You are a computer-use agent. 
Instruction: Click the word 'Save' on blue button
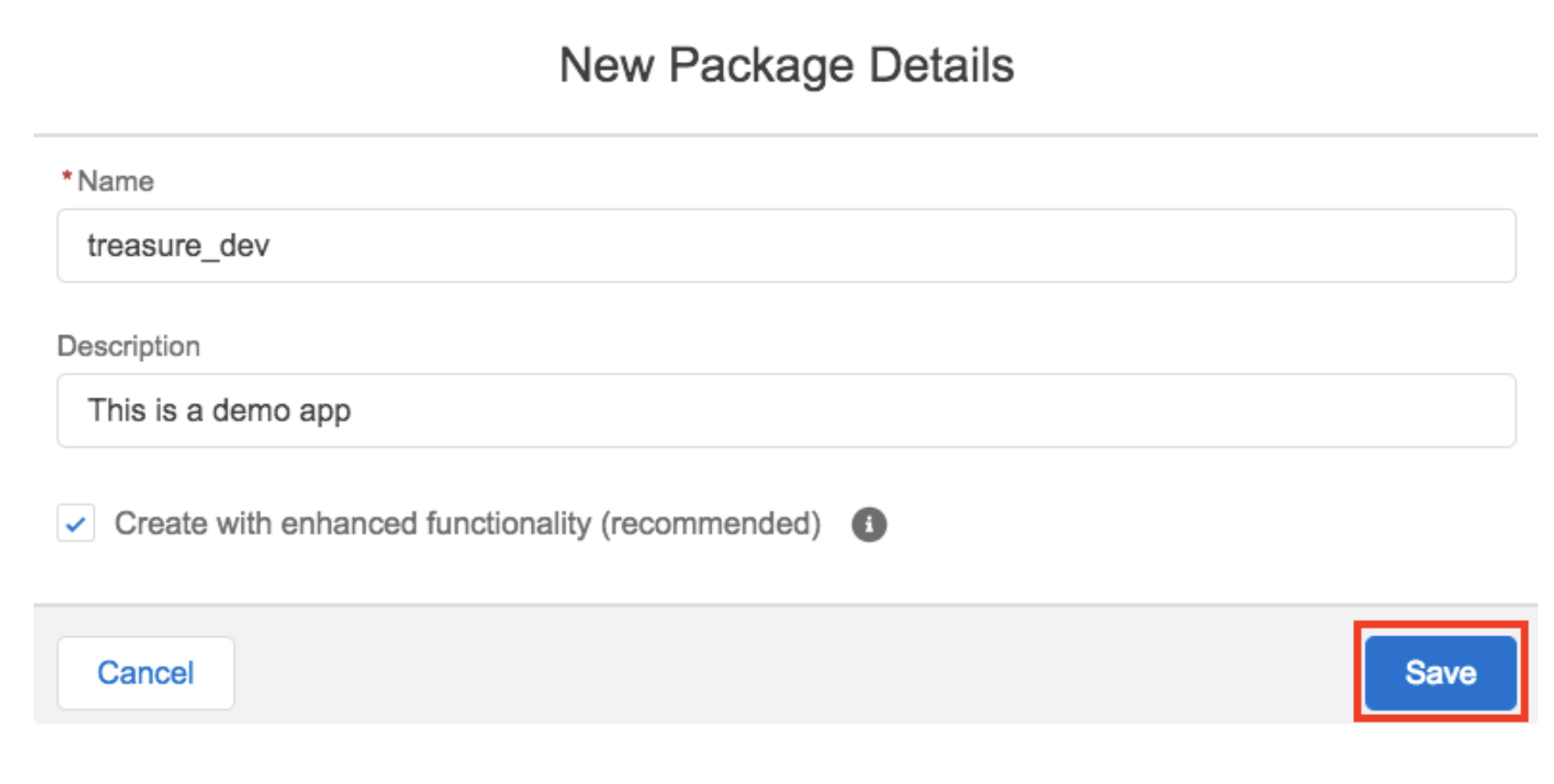(x=1440, y=673)
